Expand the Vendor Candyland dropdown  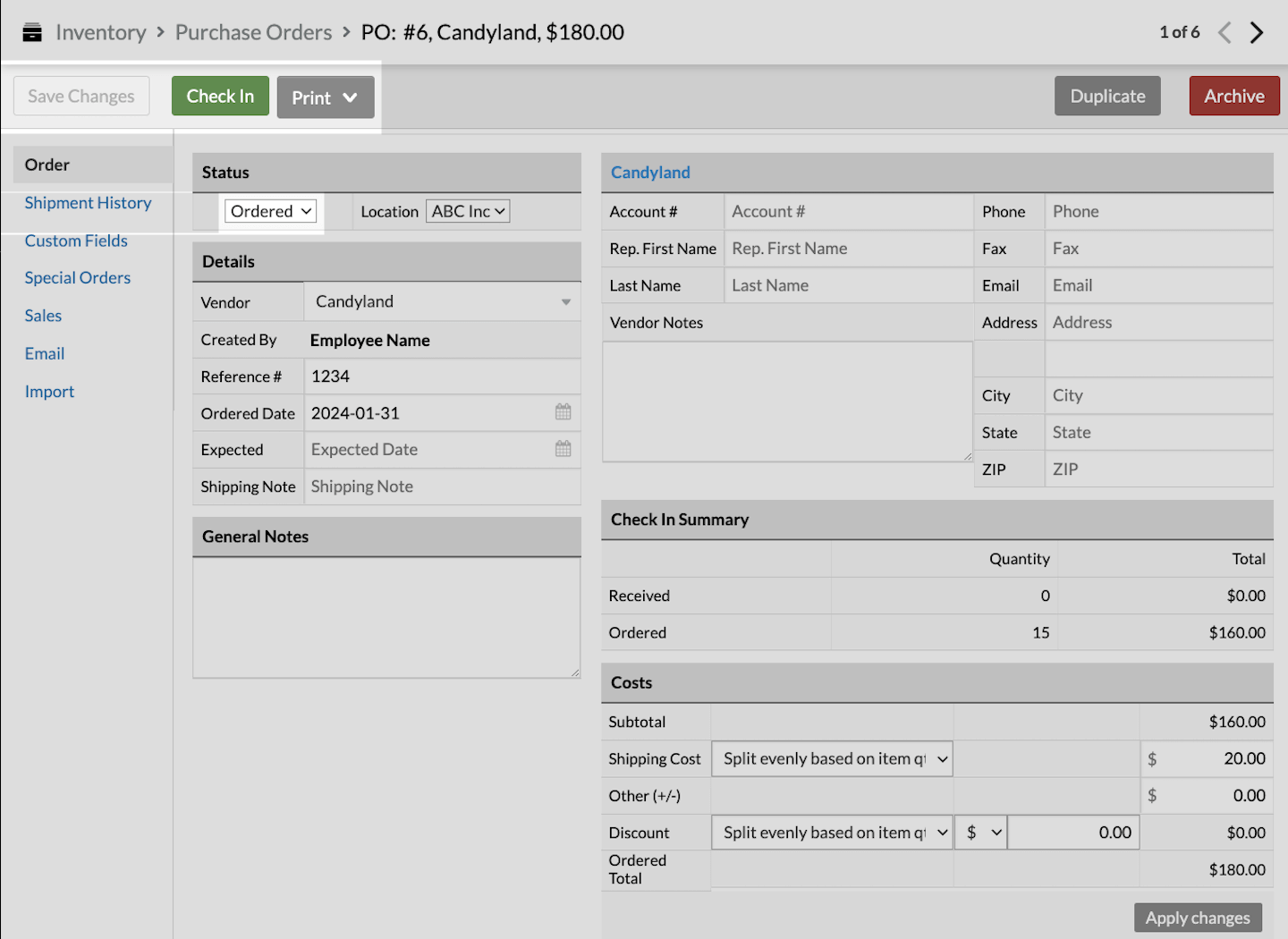pyautogui.click(x=565, y=302)
